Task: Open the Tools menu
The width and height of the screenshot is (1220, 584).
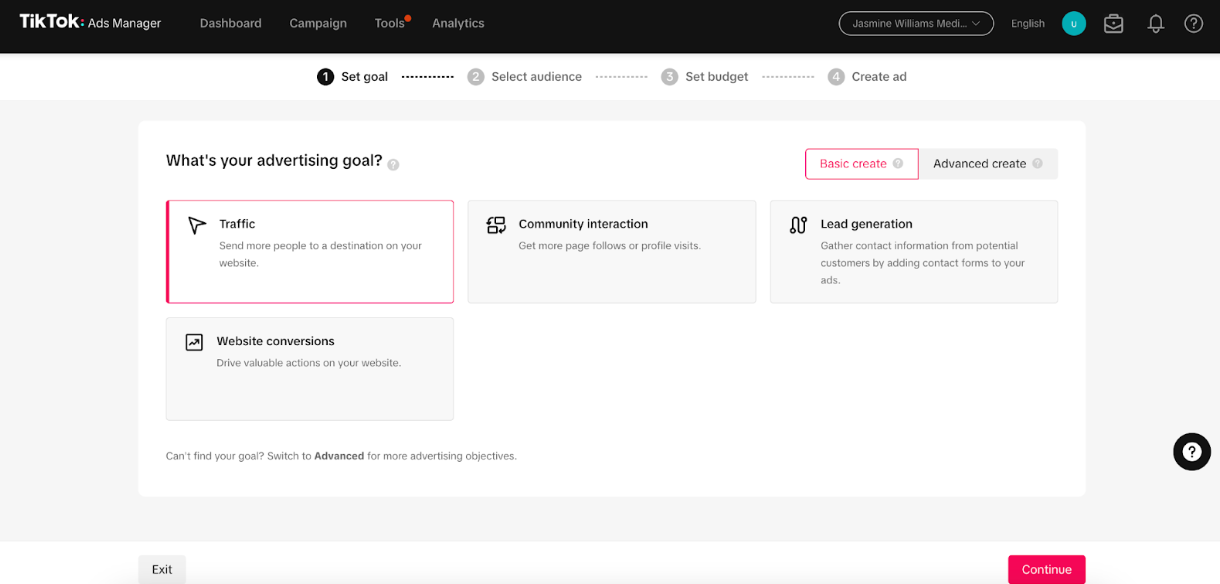Action: click(x=389, y=23)
